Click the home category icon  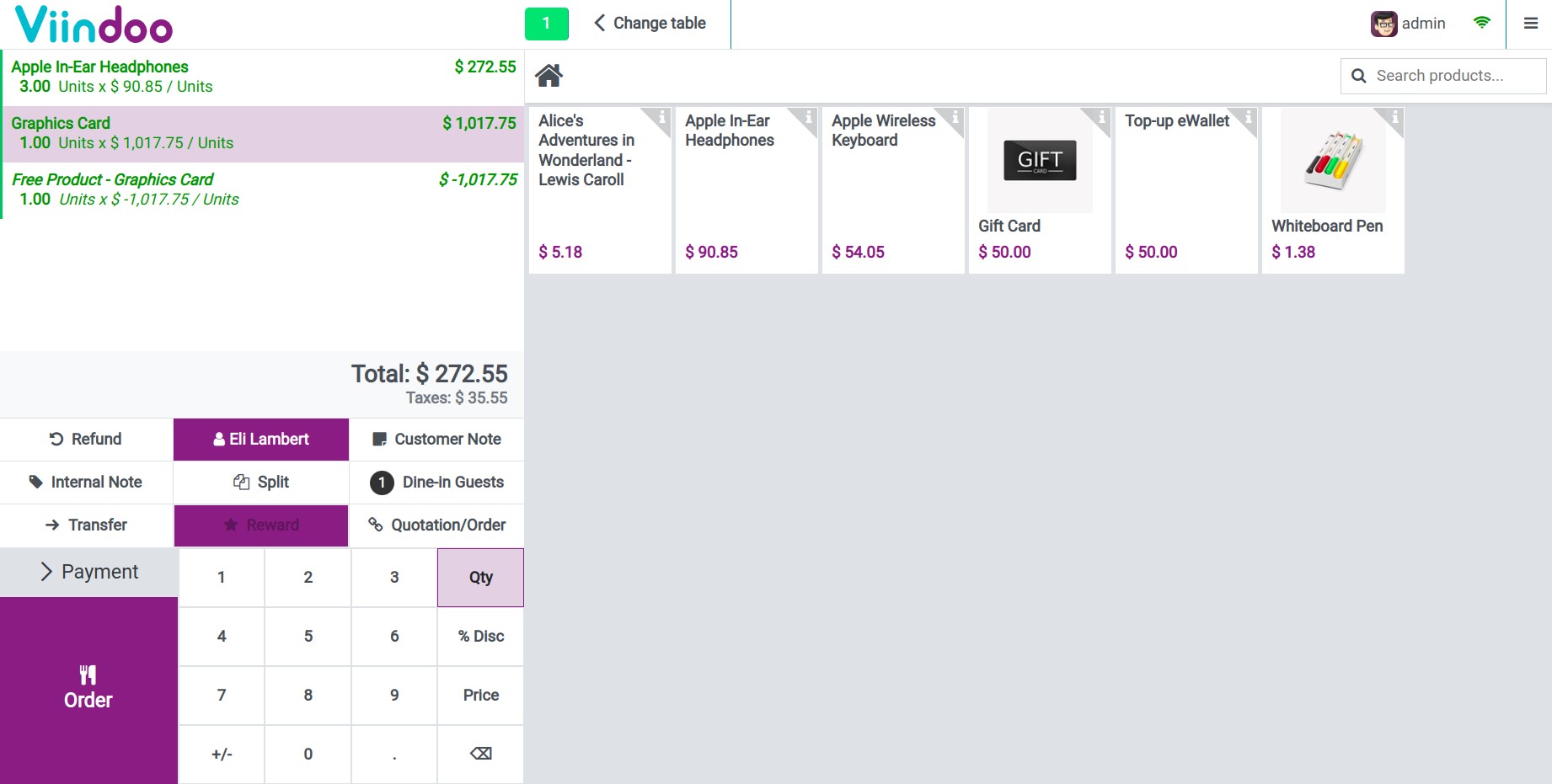549,76
